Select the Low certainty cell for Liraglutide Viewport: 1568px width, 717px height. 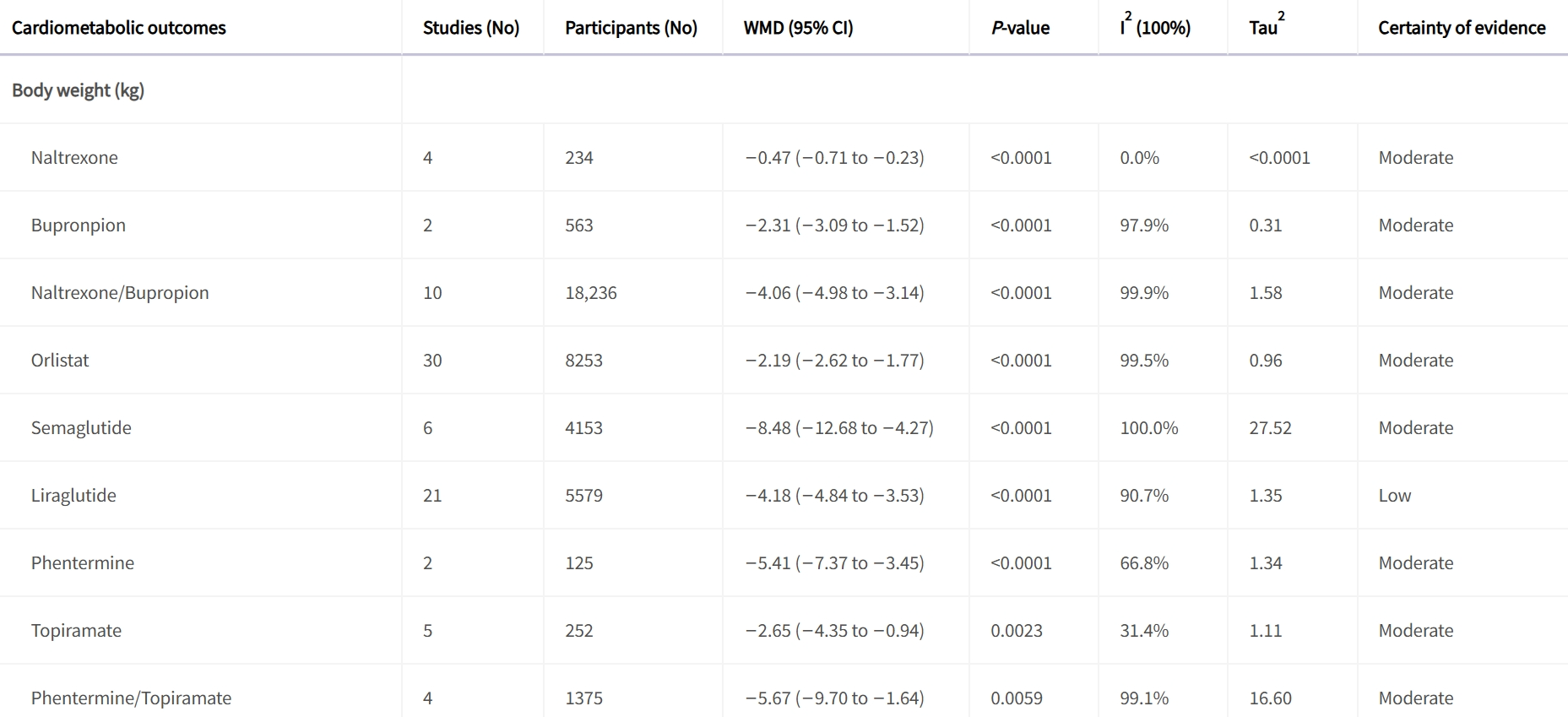coord(1395,496)
